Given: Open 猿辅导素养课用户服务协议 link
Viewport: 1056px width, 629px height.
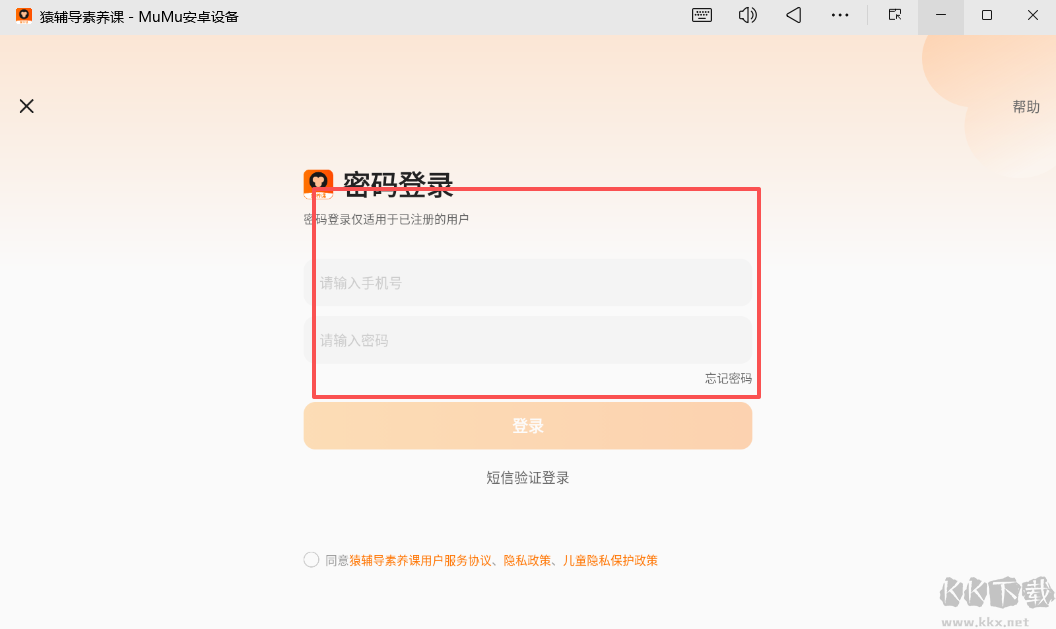Looking at the screenshot, I should point(420,560).
